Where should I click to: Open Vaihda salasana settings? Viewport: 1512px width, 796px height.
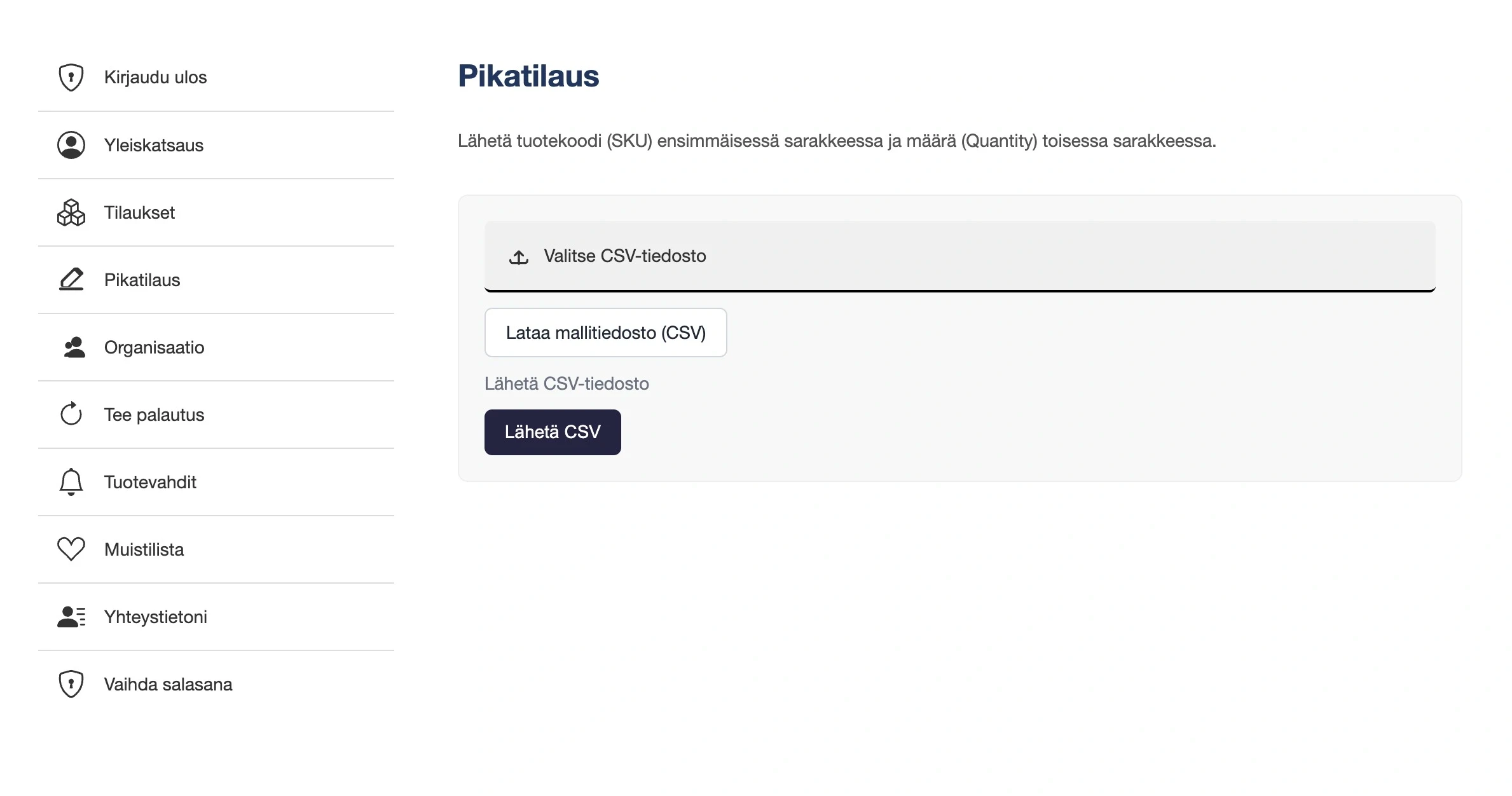(x=168, y=684)
